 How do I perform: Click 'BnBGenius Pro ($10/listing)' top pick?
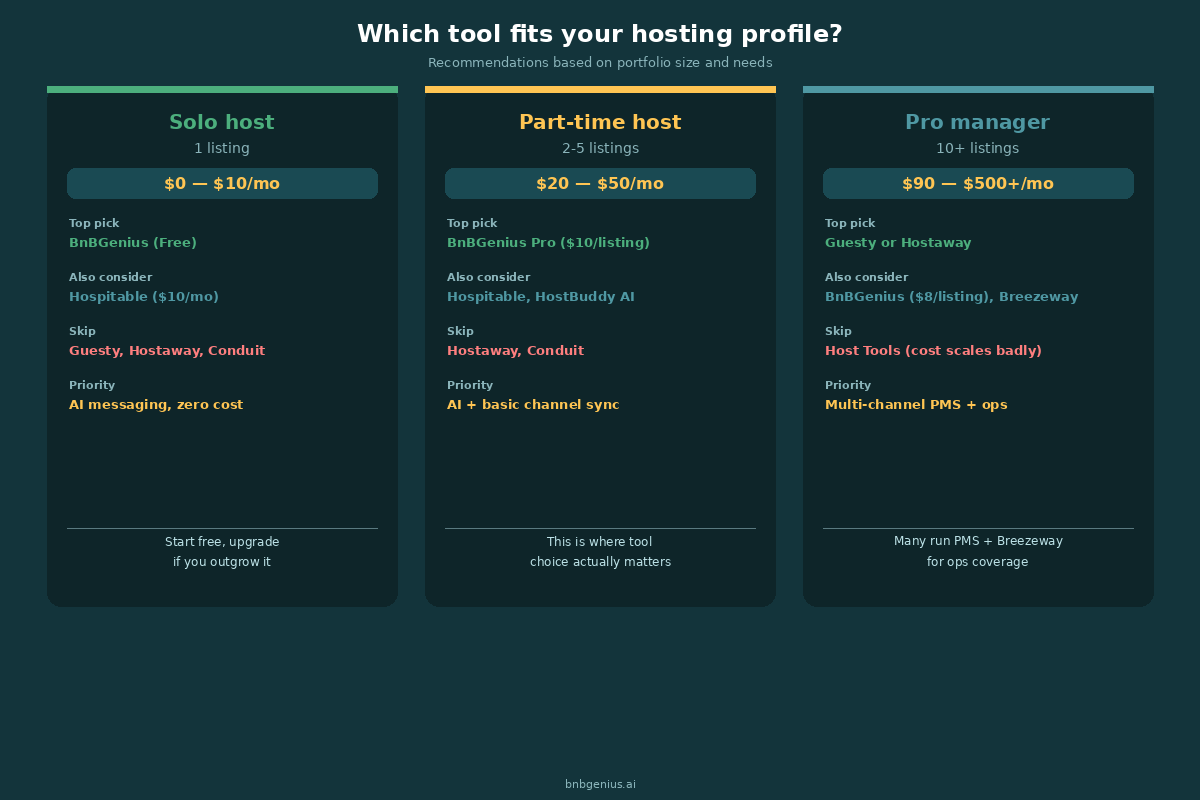[x=548, y=243]
